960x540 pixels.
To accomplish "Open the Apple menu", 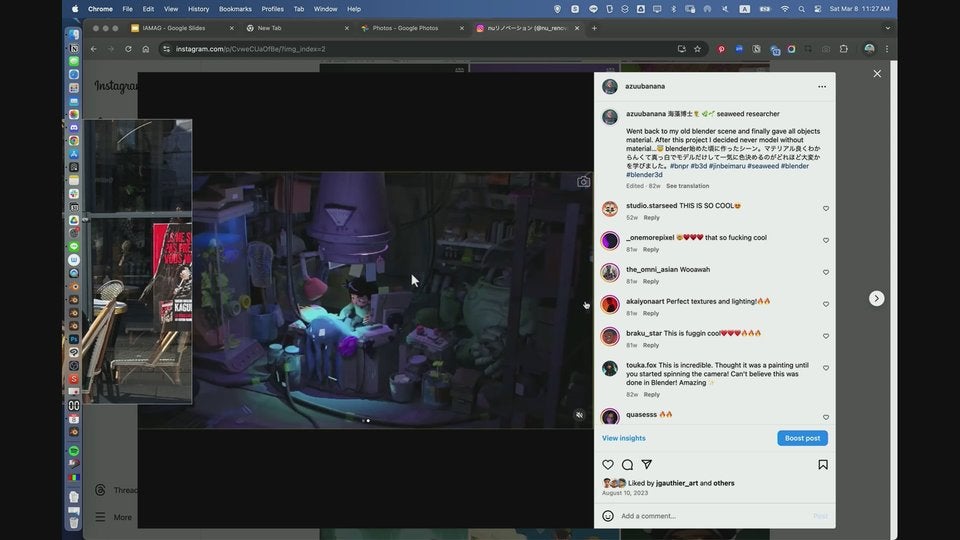I will [75, 9].
